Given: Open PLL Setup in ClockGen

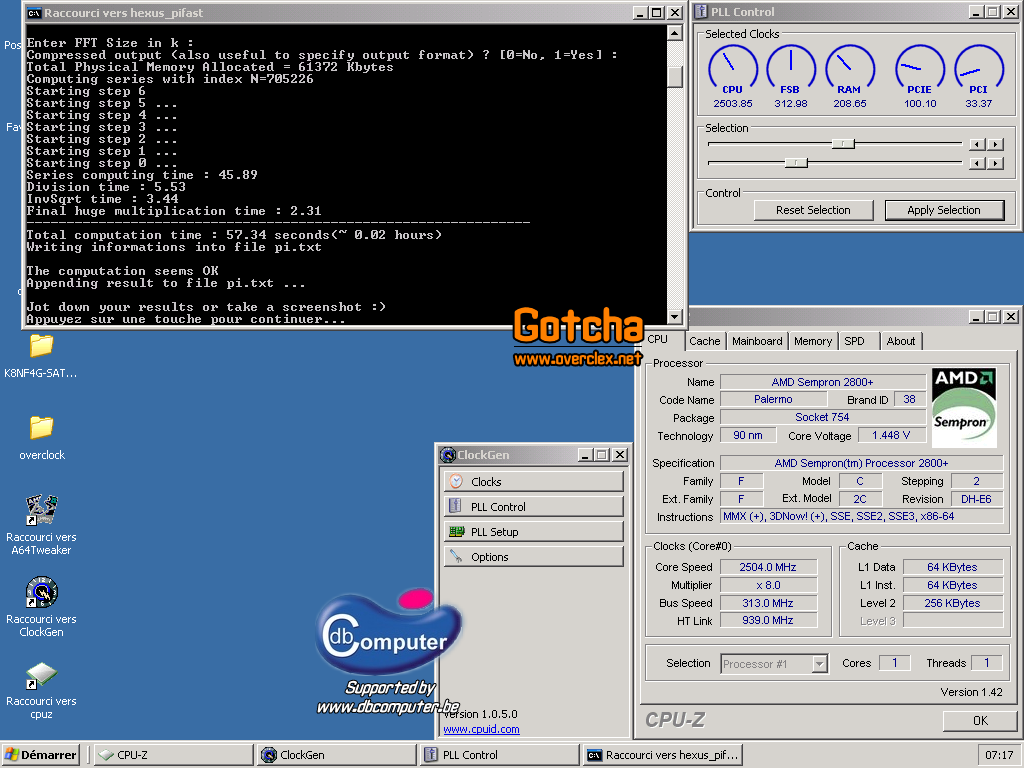Looking at the screenshot, I should [x=534, y=532].
